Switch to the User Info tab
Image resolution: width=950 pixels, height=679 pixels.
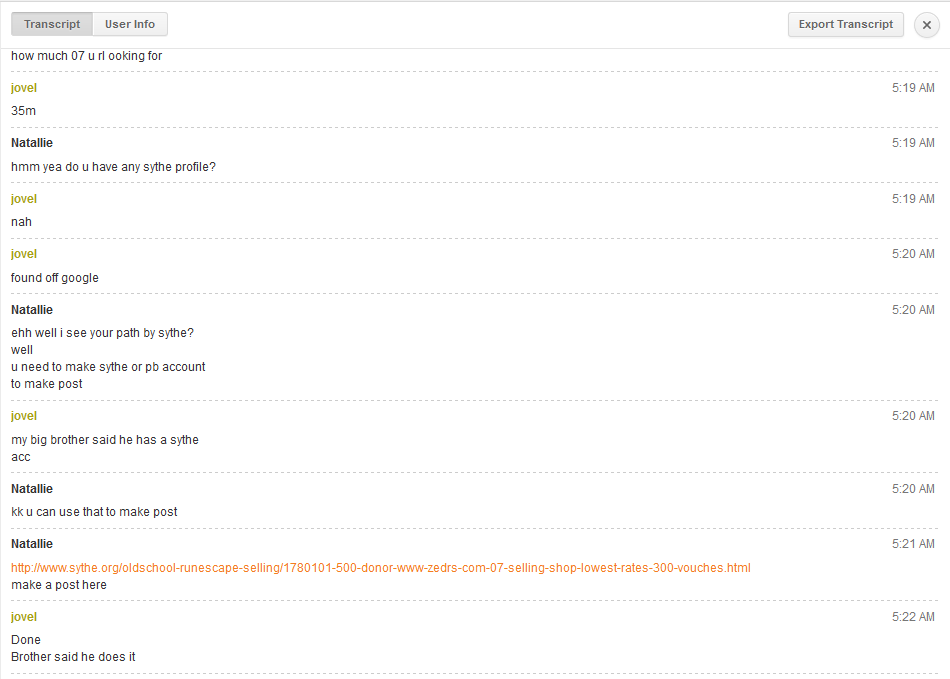130,25
